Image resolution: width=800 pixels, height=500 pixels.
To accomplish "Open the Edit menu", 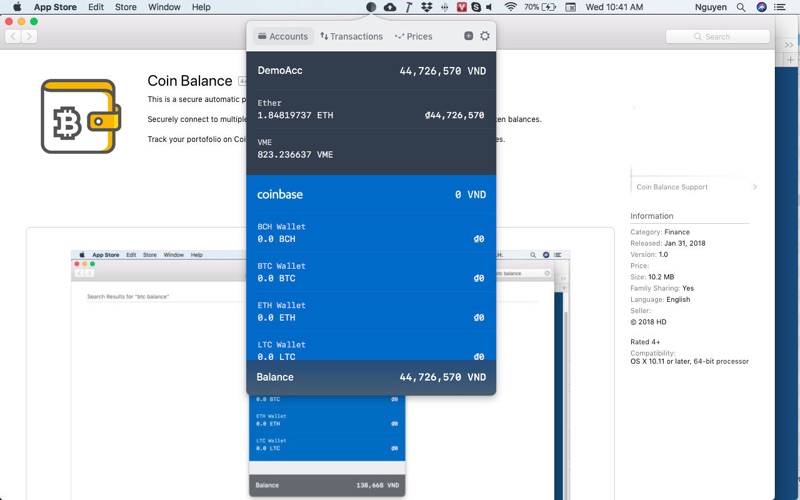I will (x=96, y=7).
